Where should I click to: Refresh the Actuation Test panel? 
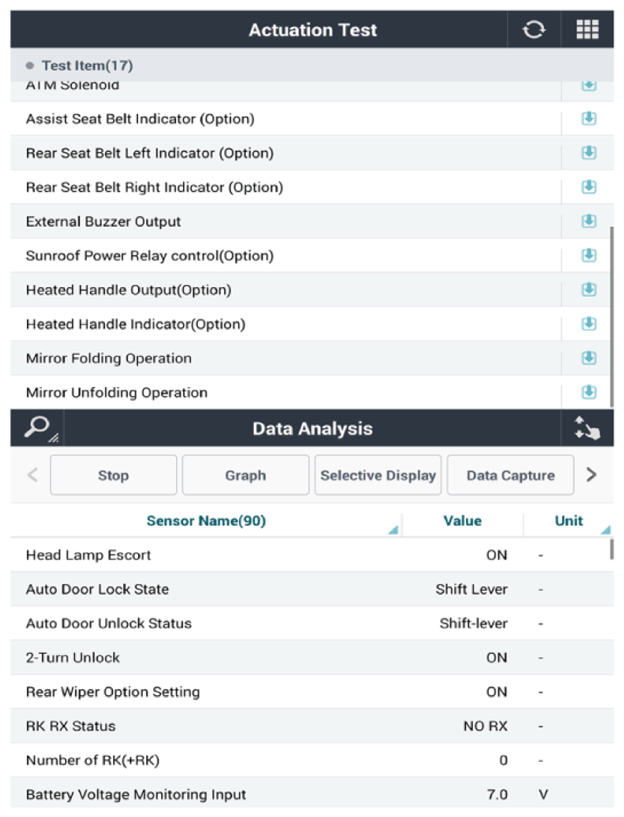point(534,30)
